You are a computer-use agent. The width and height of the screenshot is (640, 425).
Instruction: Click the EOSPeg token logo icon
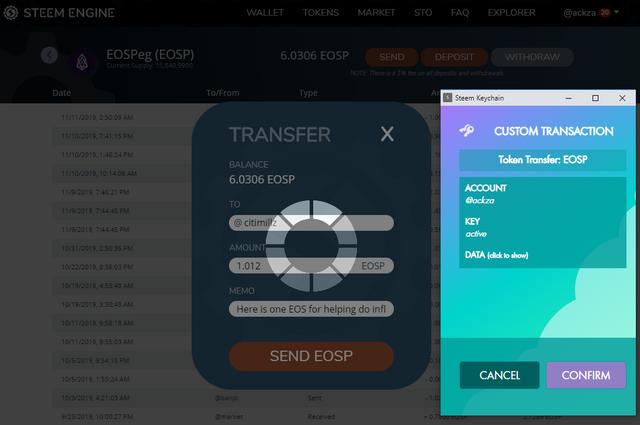pos(82,62)
